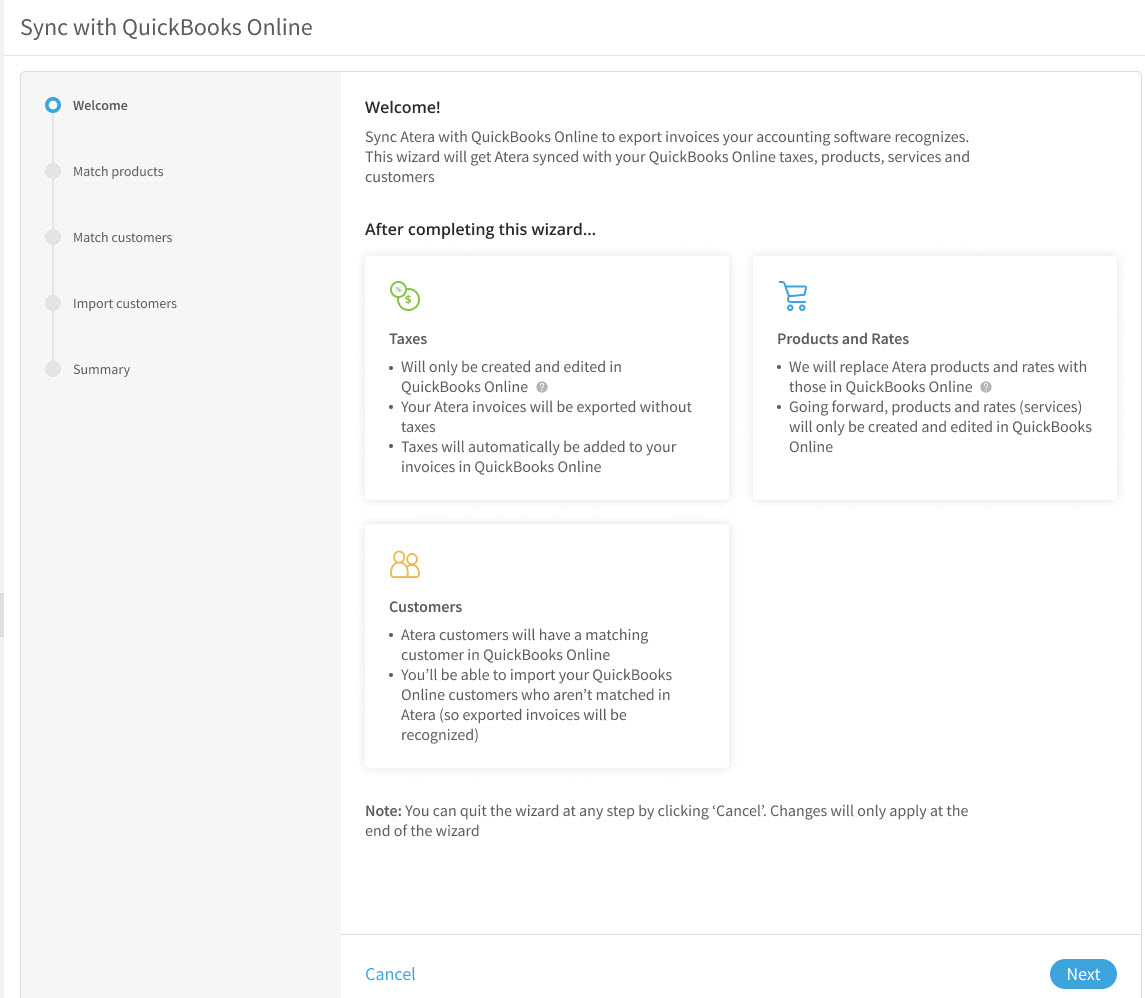Click the Products and Rates heading
This screenshot has height=998, width=1145.
pos(843,339)
